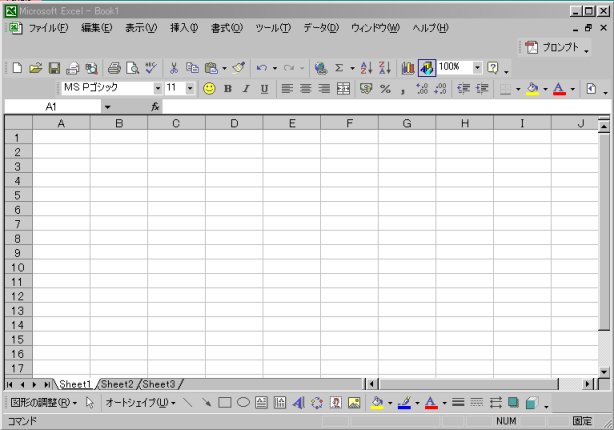Open the 表示(V) menu
This screenshot has height=430, width=614.
pyautogui.click(x=141, y=28)
